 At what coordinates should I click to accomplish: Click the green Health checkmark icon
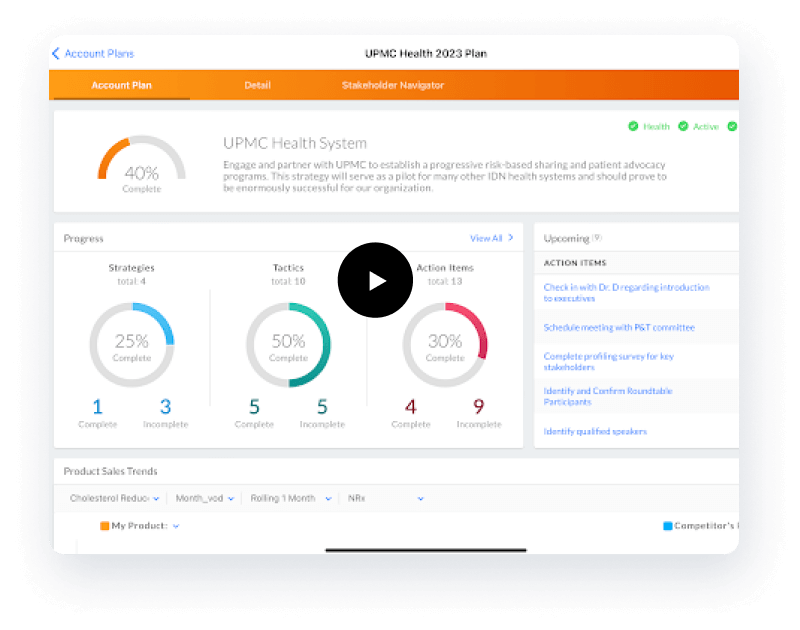click(x=633, y=127)
